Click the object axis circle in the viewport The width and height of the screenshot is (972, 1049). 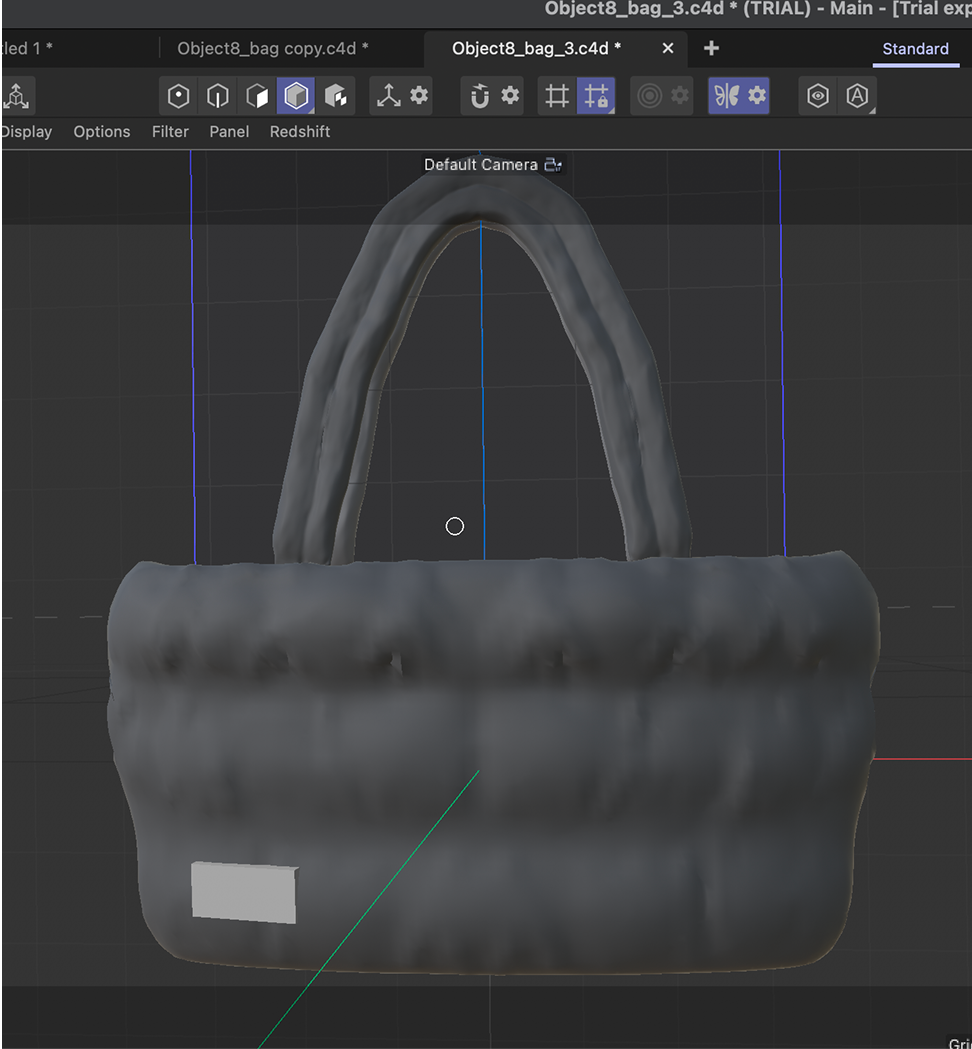[455, 526]
